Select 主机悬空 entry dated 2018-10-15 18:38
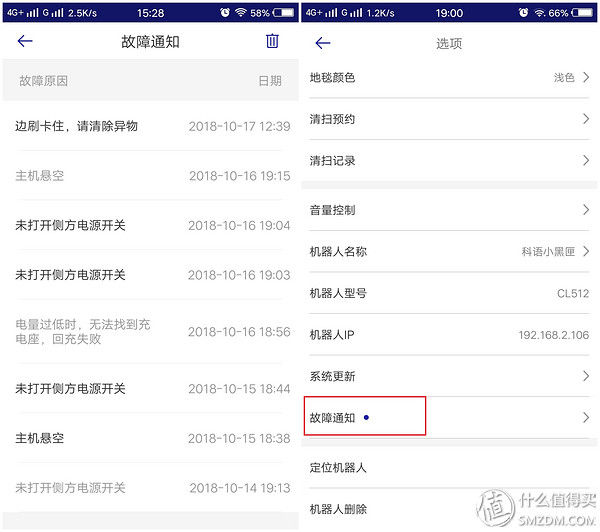Viewport: 600px width, 532px height. pyautogui.click(x=150, y=438)
